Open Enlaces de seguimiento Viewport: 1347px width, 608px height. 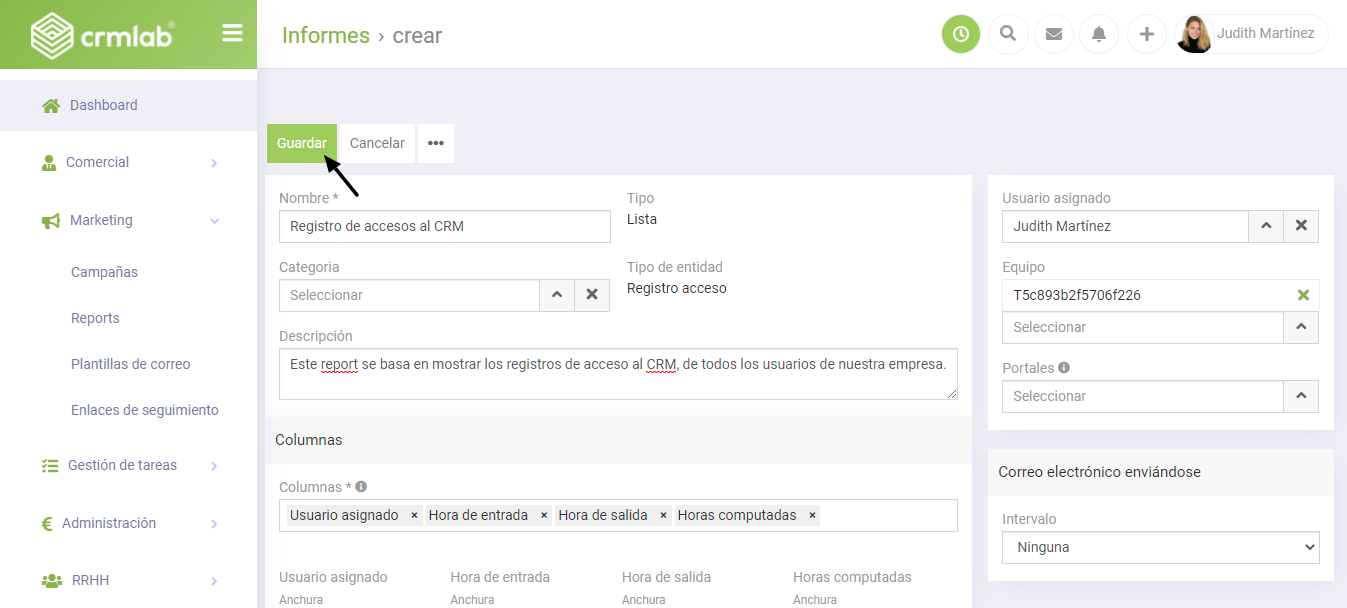coord(144,410)
